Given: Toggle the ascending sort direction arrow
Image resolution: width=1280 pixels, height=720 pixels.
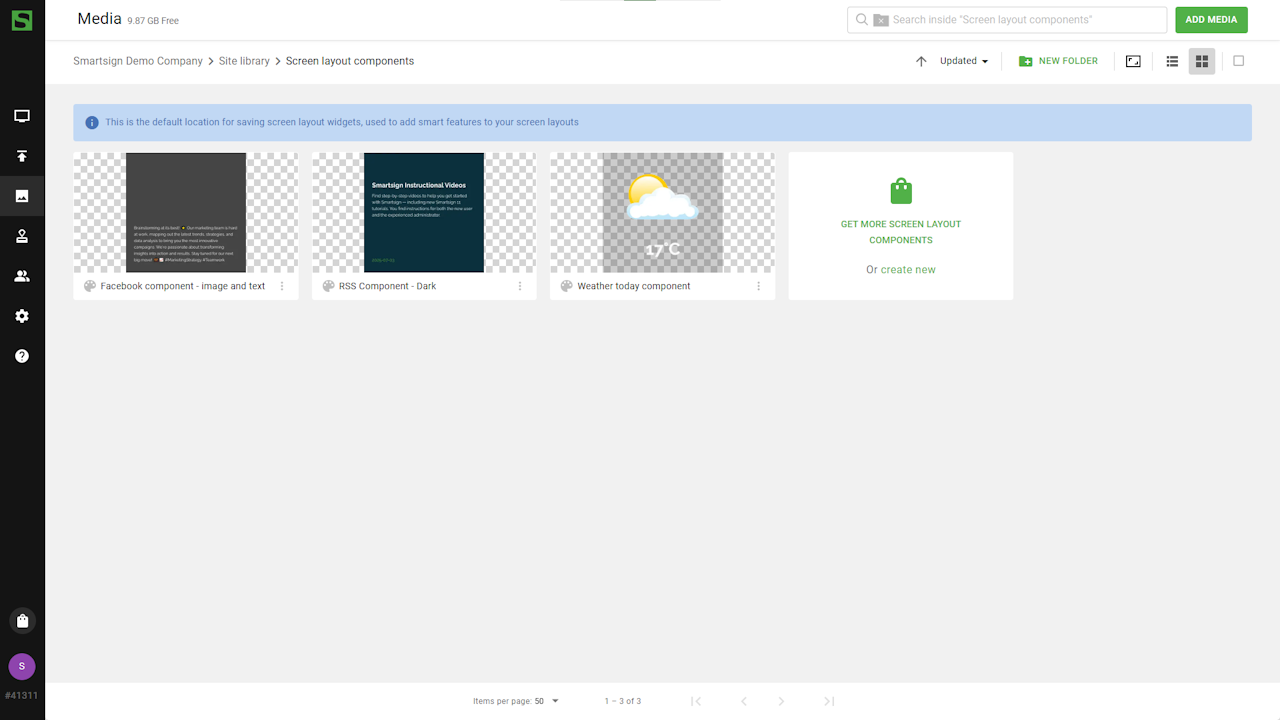Looking at the screenshot, I should (x=921, y=61).
